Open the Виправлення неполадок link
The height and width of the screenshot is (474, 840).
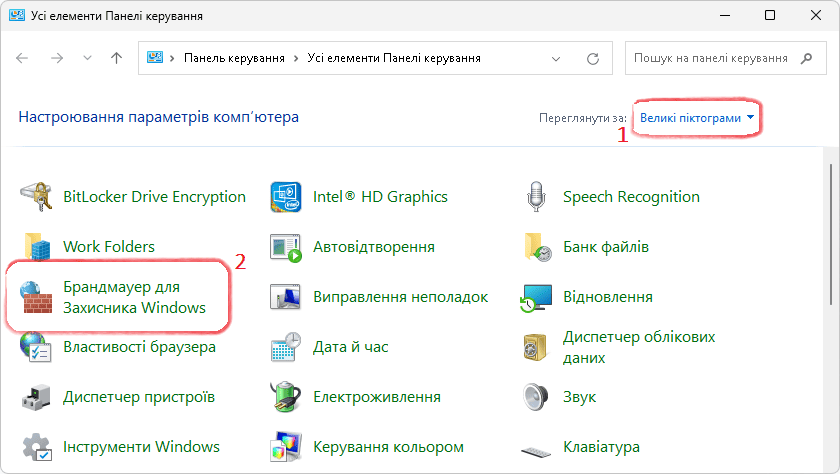pos(400,297)
